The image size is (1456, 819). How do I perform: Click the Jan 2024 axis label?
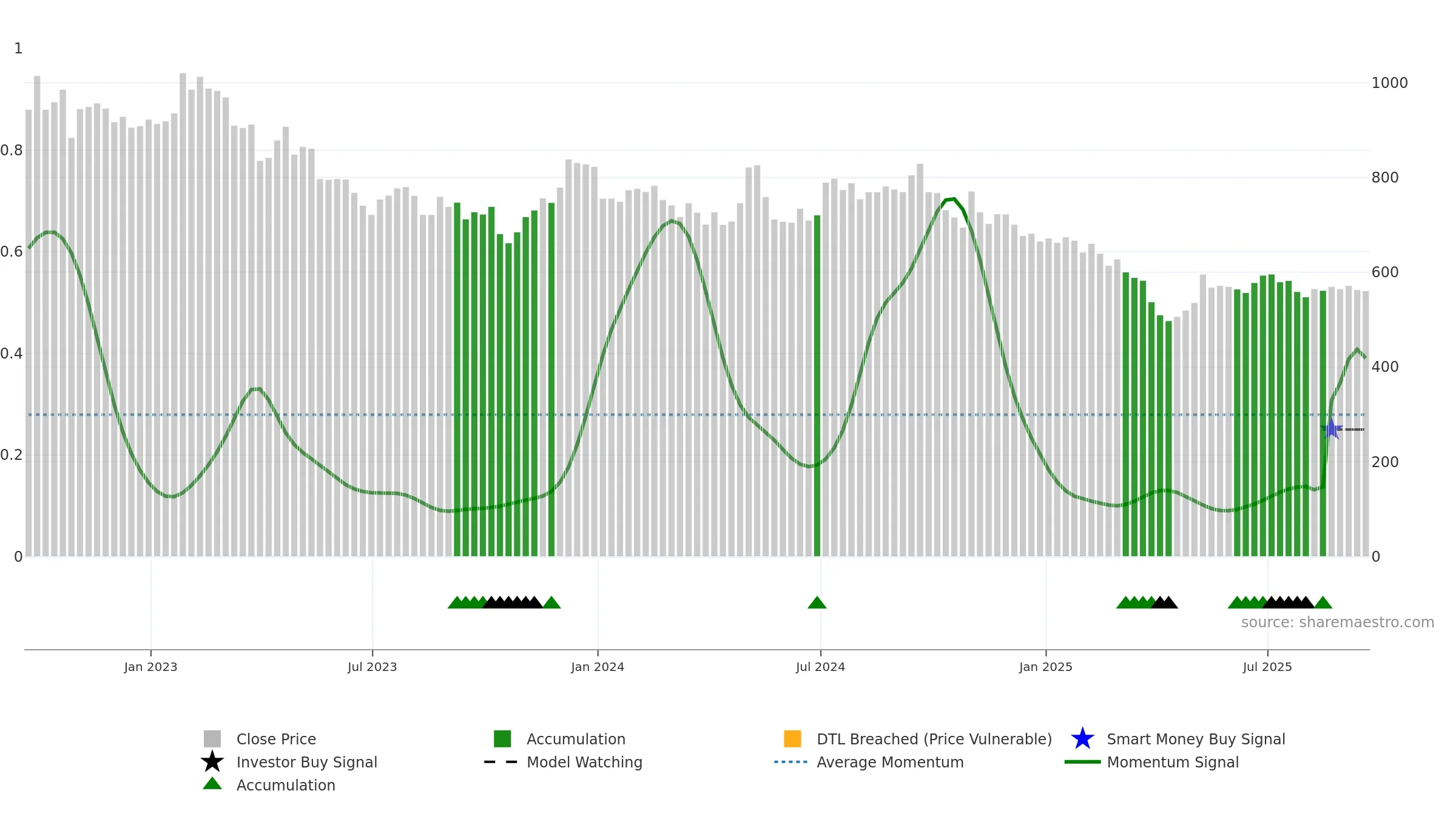coord(598,667)
